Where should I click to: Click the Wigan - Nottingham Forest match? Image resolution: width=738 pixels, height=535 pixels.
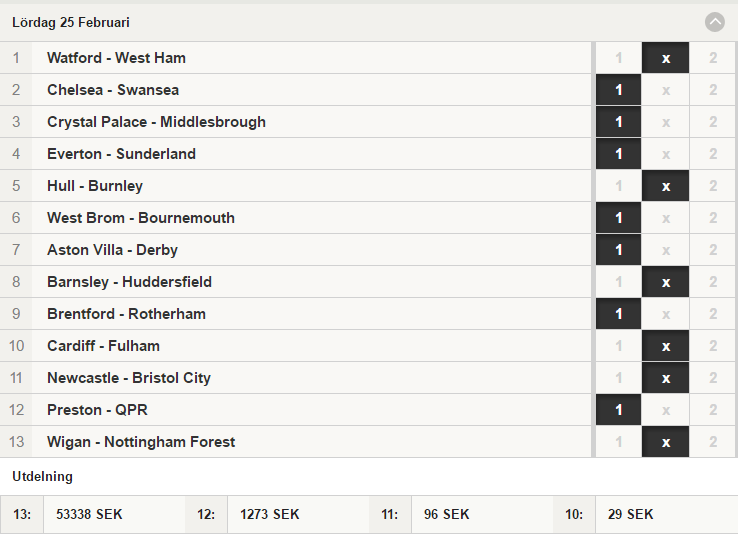[x=296, y=442]
